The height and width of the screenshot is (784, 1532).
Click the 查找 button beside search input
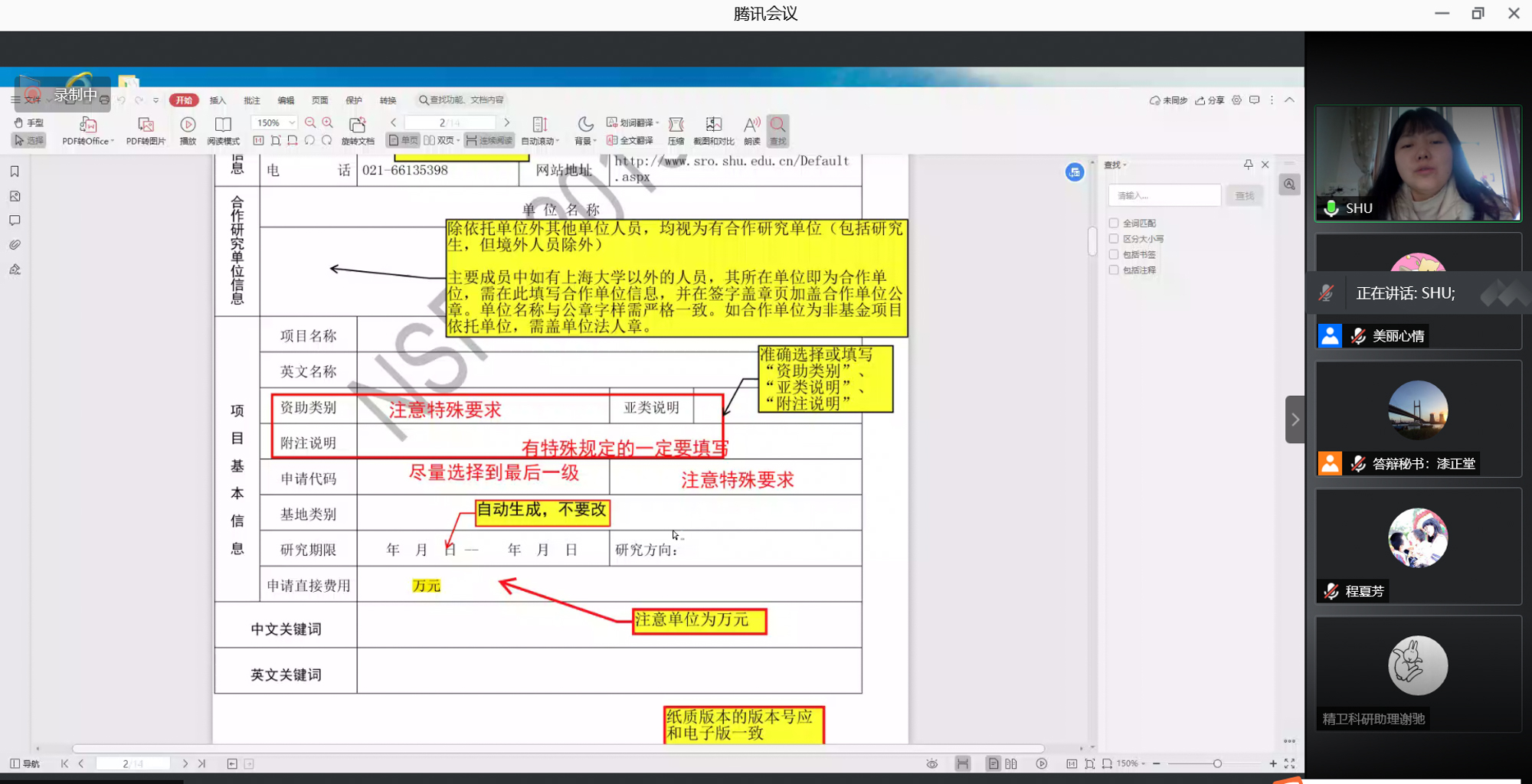coord(1245,196)
